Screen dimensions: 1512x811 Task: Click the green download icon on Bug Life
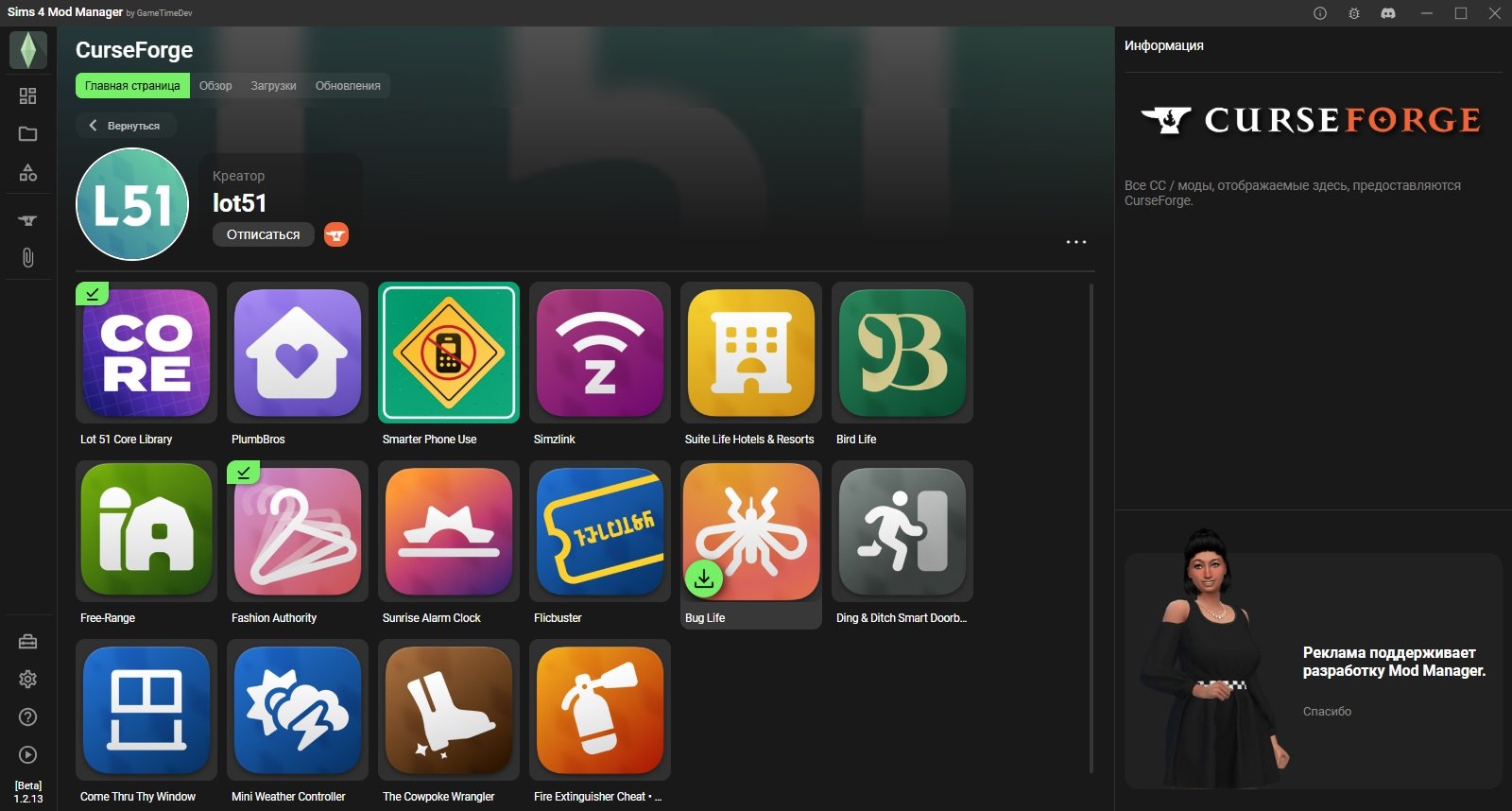(704, 579)
